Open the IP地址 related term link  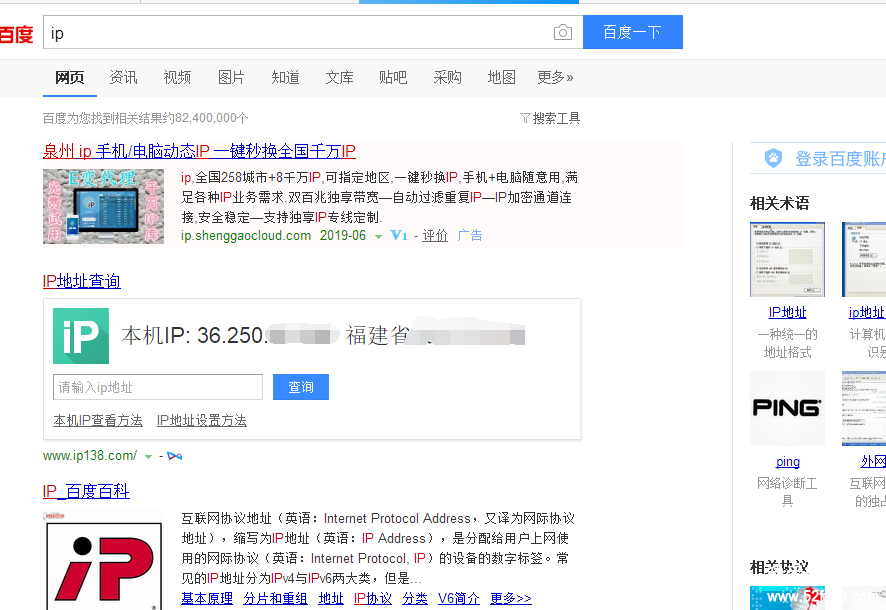787,312
